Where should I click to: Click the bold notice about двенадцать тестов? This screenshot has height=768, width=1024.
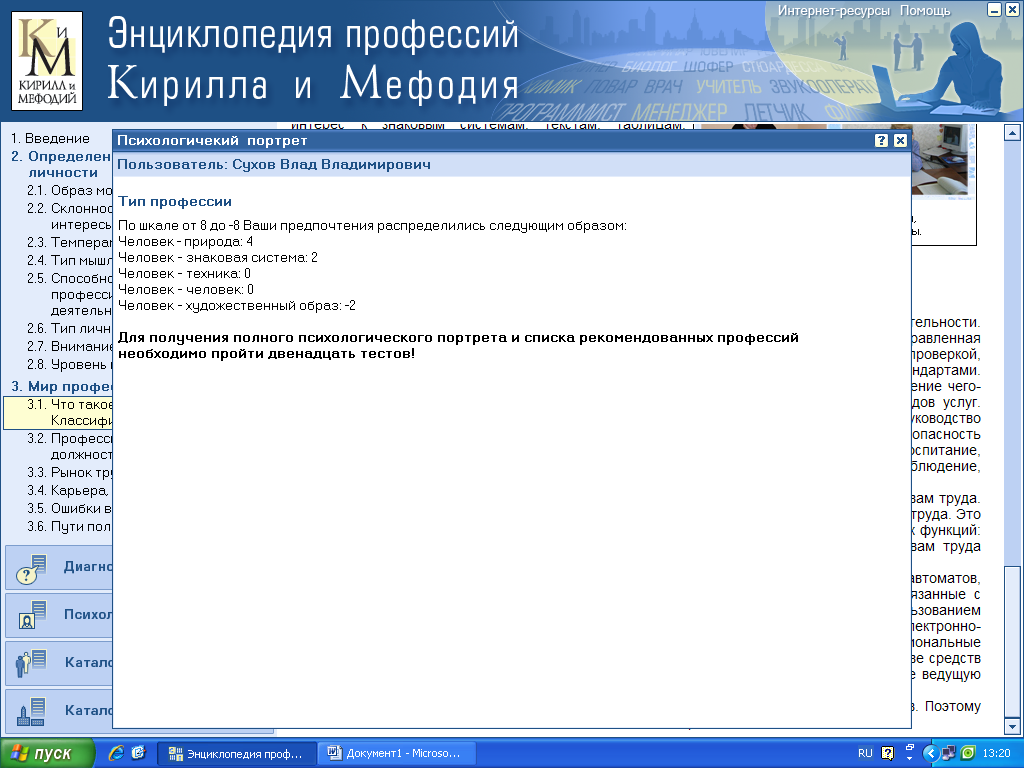[x=458, y=345]
